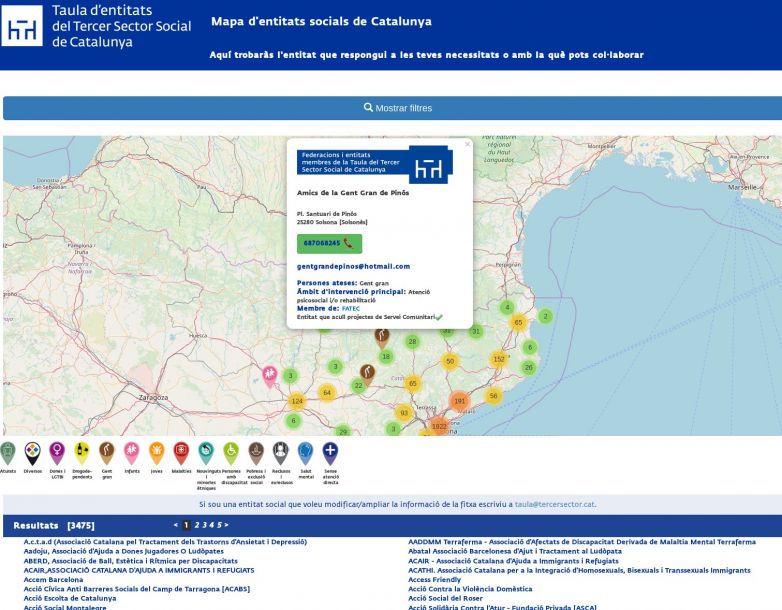Close the Amics de la Gent Gran popup

[x=467, y=145]
